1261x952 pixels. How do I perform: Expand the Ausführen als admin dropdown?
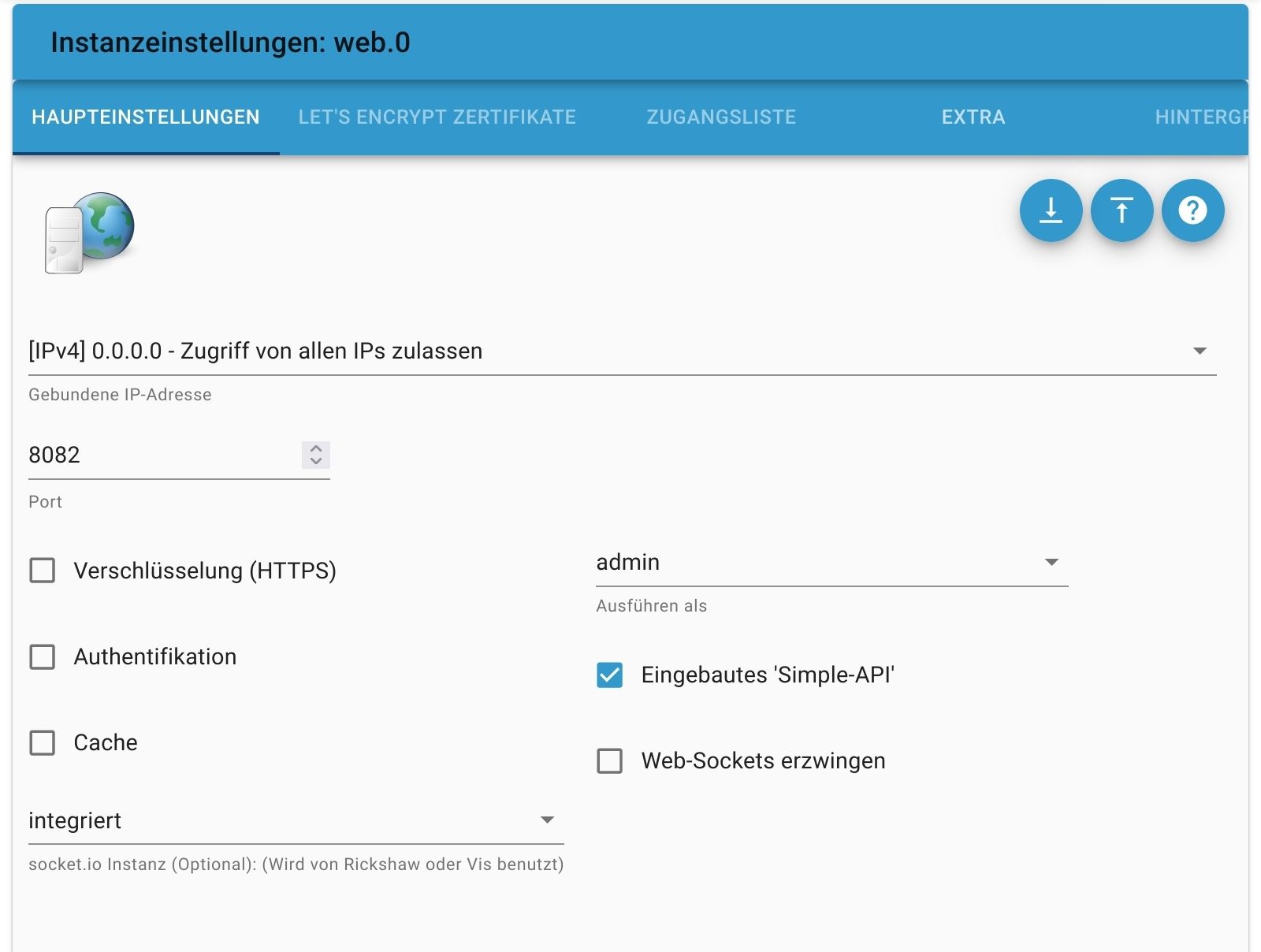pyautogui.click(x=831, y=563)
